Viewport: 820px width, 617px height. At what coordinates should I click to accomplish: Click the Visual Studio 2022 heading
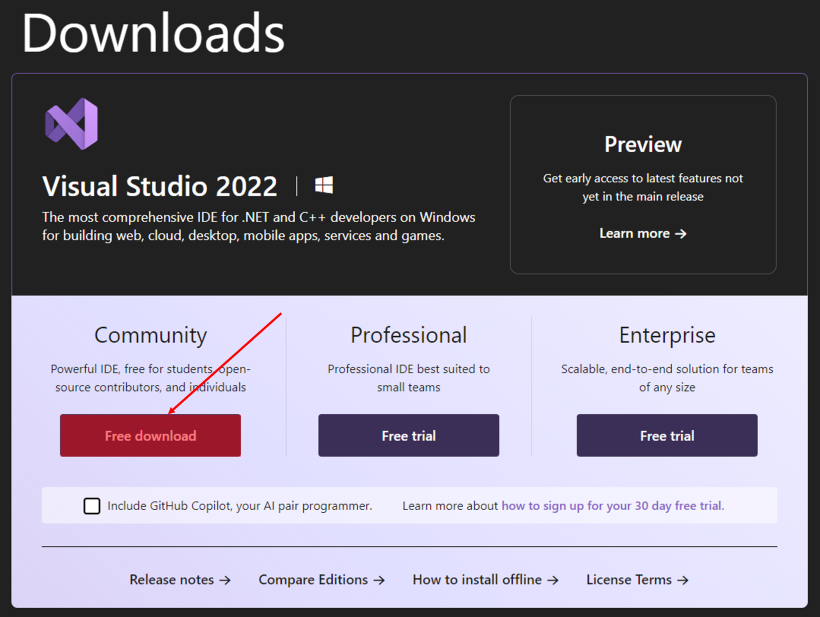pos(160,186)
